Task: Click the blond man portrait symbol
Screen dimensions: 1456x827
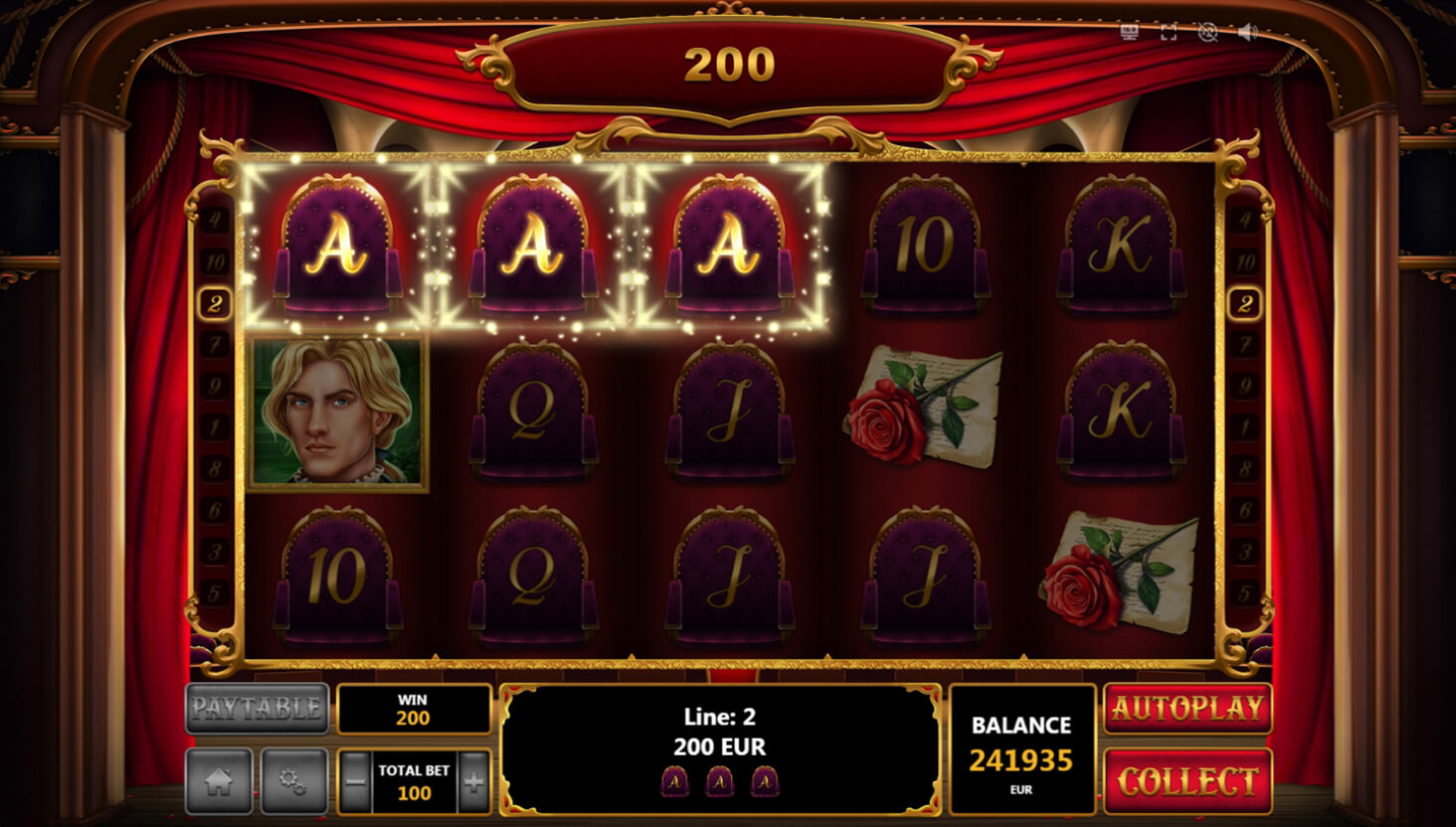Action: pyautogui.click(x=338, y=413)
